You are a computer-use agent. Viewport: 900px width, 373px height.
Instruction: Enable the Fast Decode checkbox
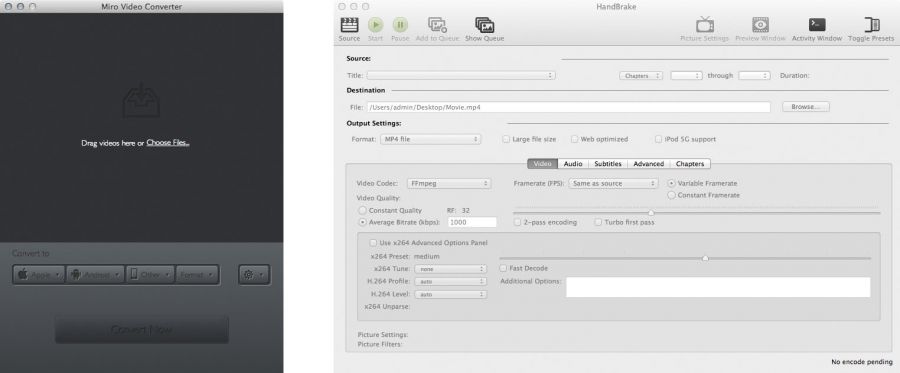click(503, 268)
